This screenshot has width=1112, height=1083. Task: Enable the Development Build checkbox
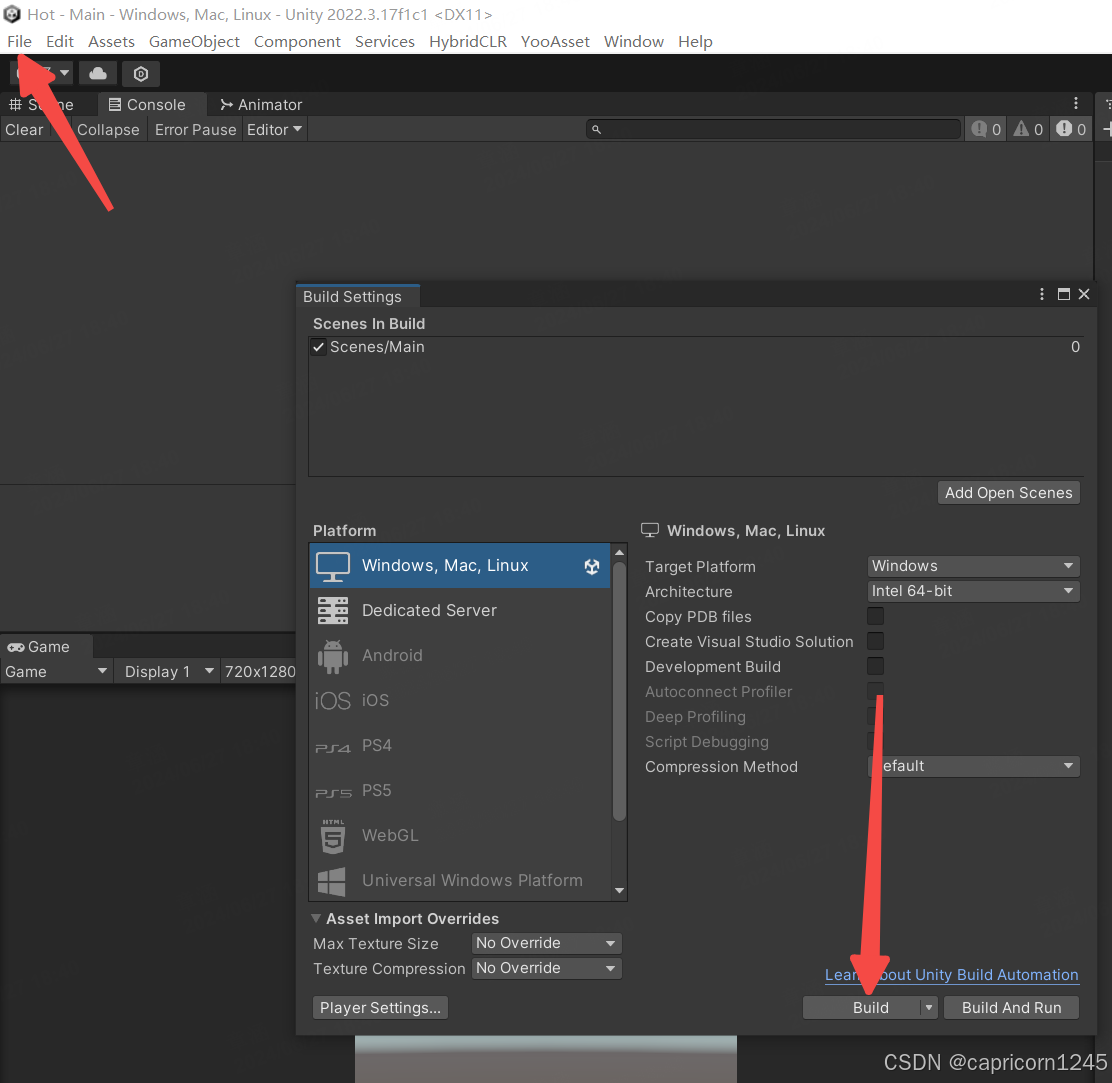pos(875,666)
